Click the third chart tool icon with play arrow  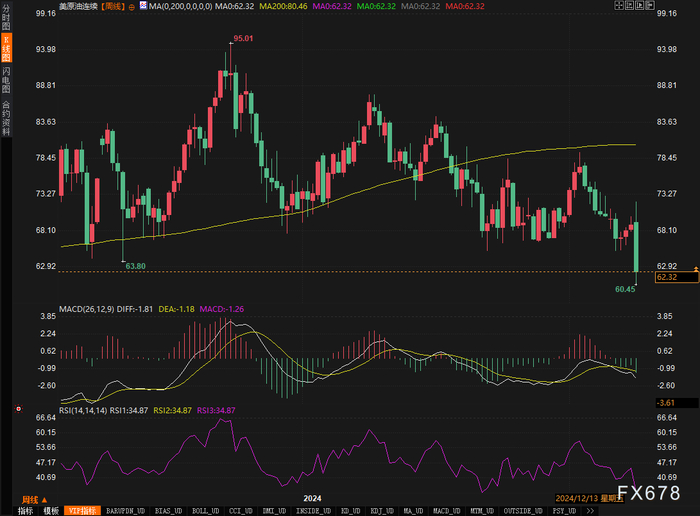[640, 5]
